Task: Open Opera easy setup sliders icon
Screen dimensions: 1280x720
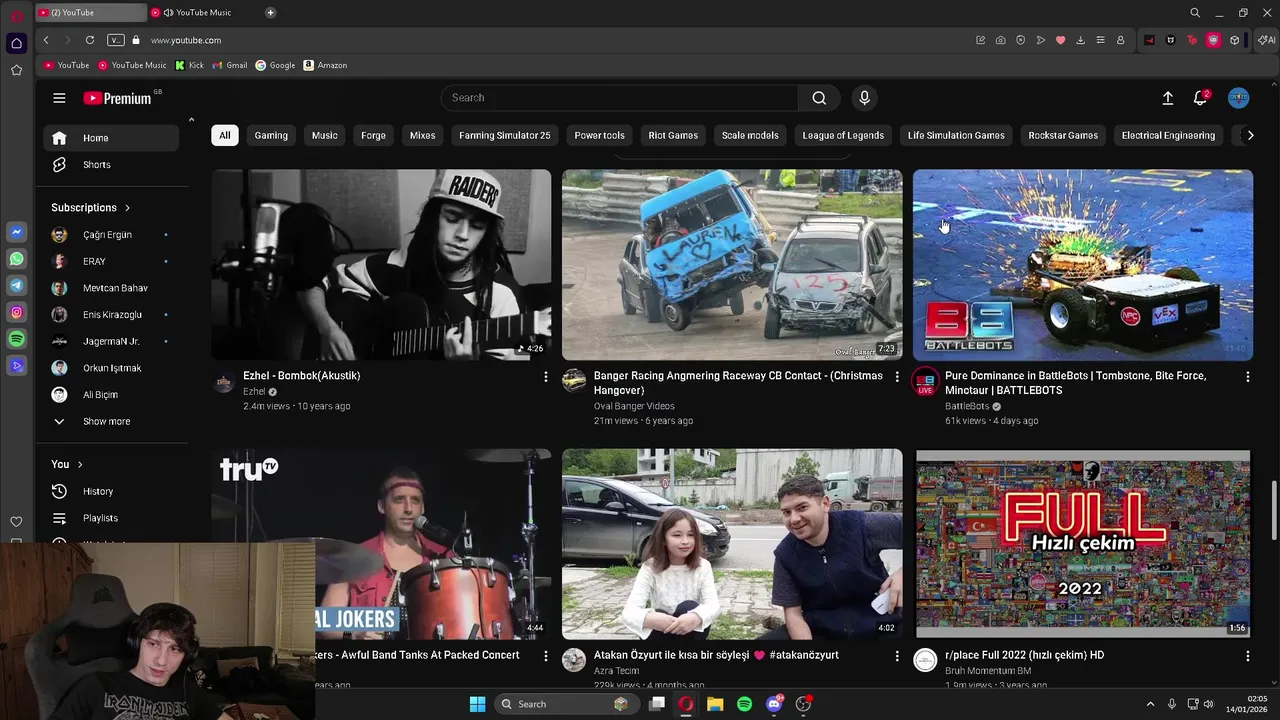Action: tap(1100, 40)
